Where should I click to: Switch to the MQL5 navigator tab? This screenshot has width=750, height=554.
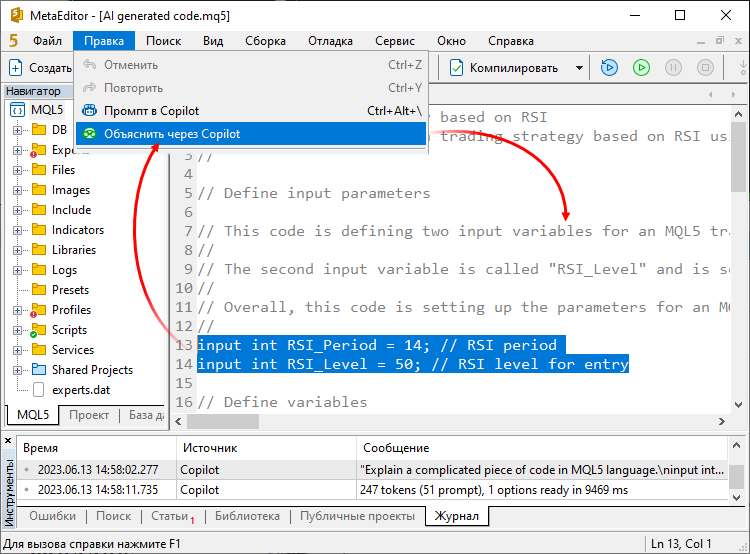pos(33,415)
